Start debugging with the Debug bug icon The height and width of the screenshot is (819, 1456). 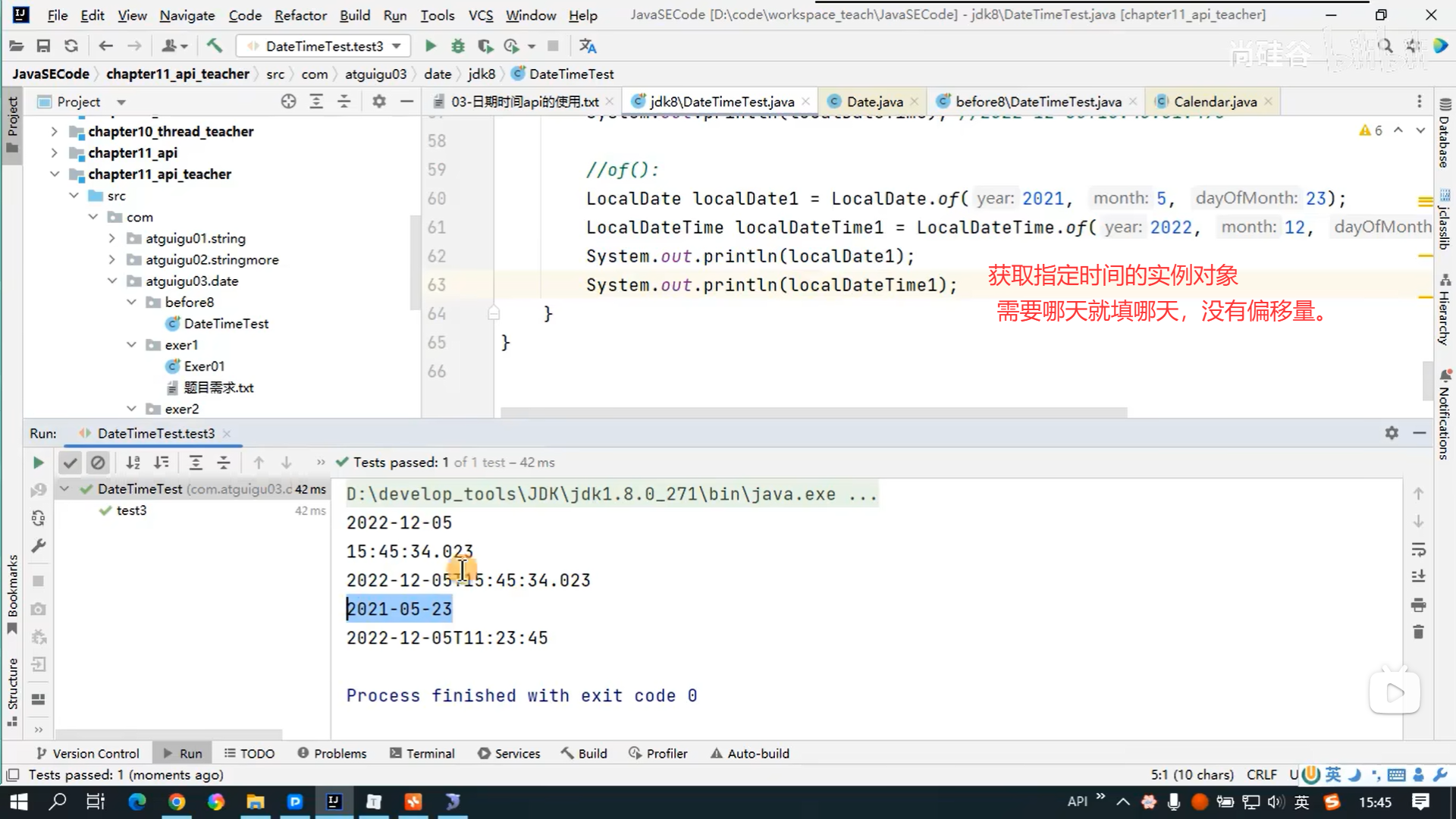tap(457, 46)
